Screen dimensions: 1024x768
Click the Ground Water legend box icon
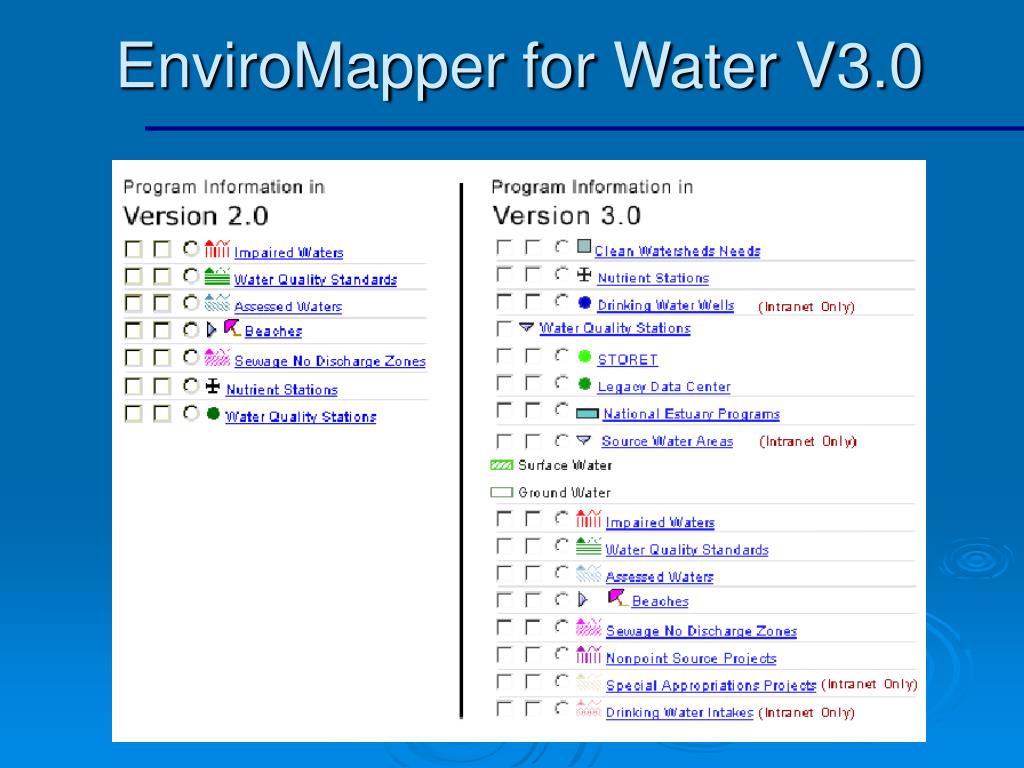click(x=502, y=492)
